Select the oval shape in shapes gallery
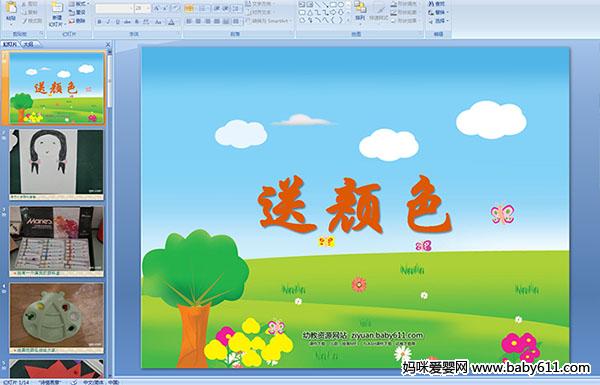This screenshot has width=600, height=385. [x=341, y=5]
